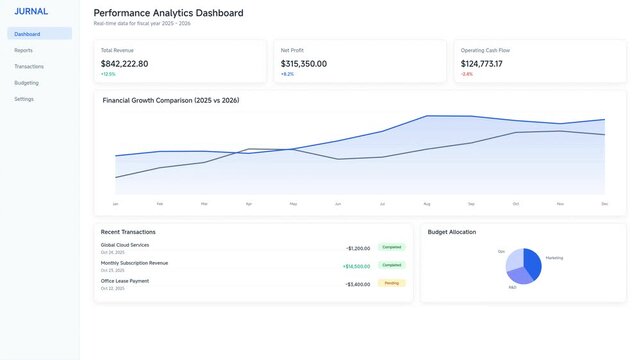Click the Performance Analytics Dashboard heading
Viewport: 641px width, 360px height.
click(x=168, y=13)
